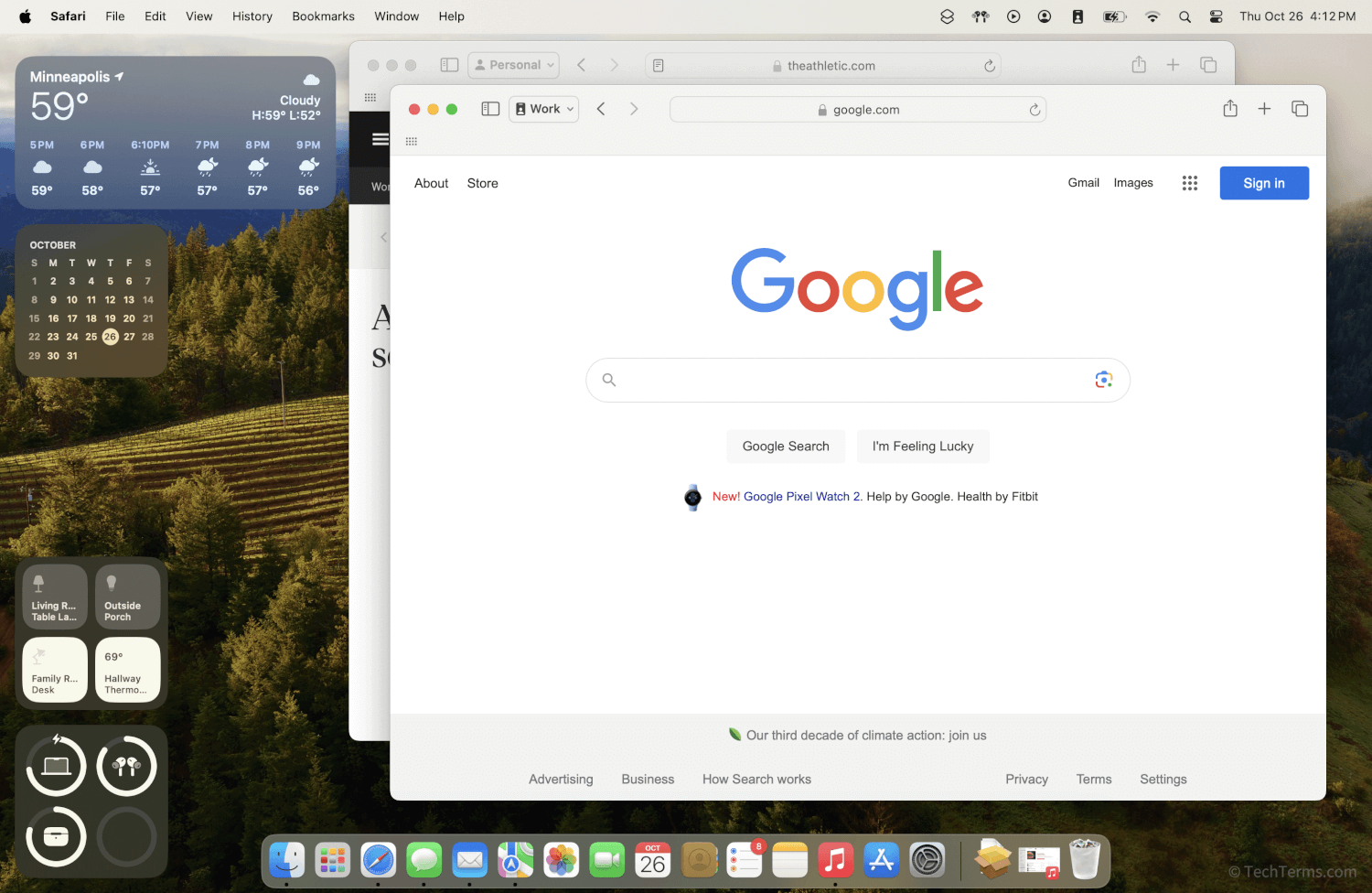Open the Safari menu
This screenshot has width=1372, height=893.
pyautogui.click(x=68, y=16)
